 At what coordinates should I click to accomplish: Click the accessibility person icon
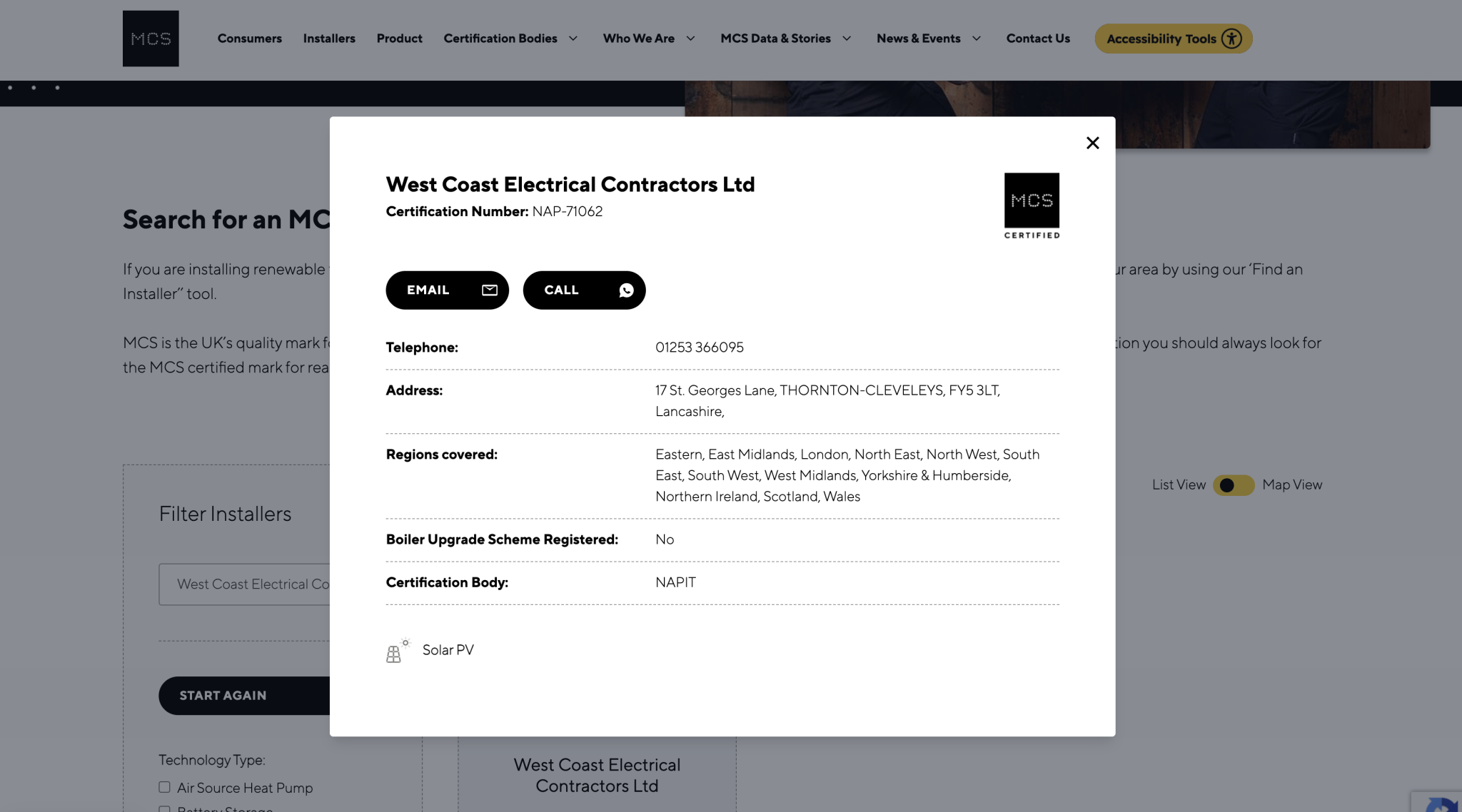1231,39
